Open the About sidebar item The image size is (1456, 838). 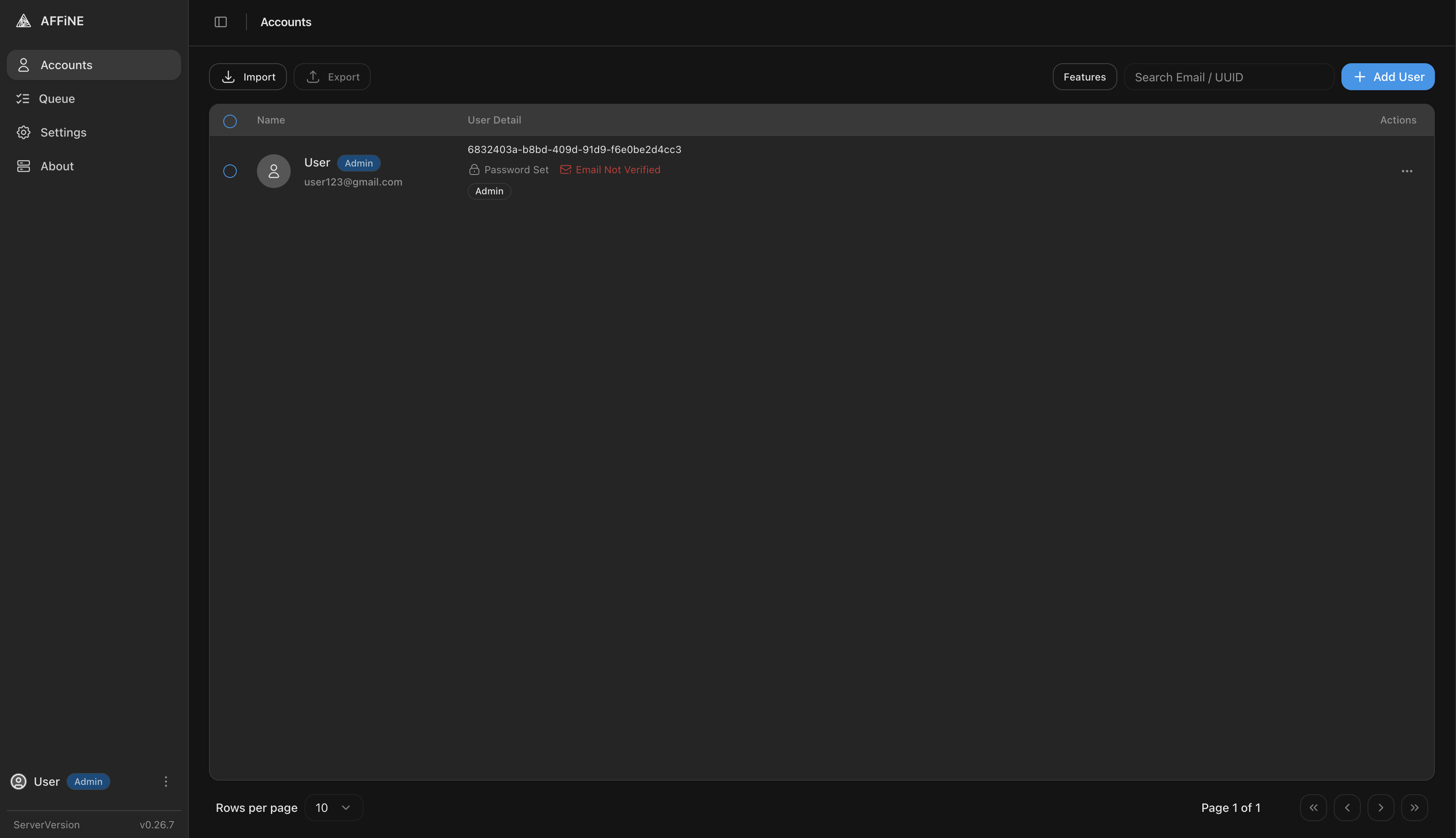tap(94, 166)
